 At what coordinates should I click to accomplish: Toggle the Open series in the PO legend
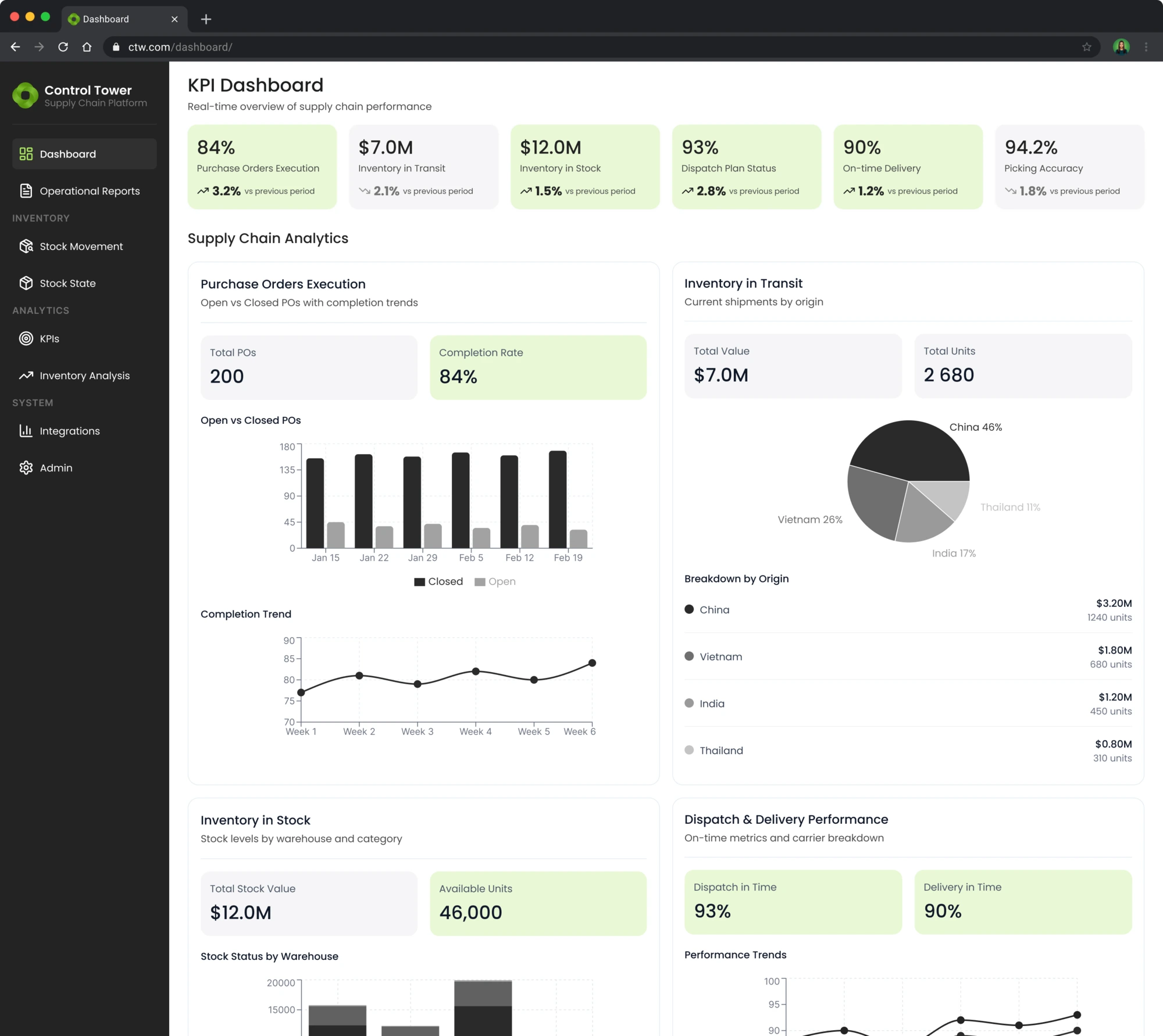point(495,581)
